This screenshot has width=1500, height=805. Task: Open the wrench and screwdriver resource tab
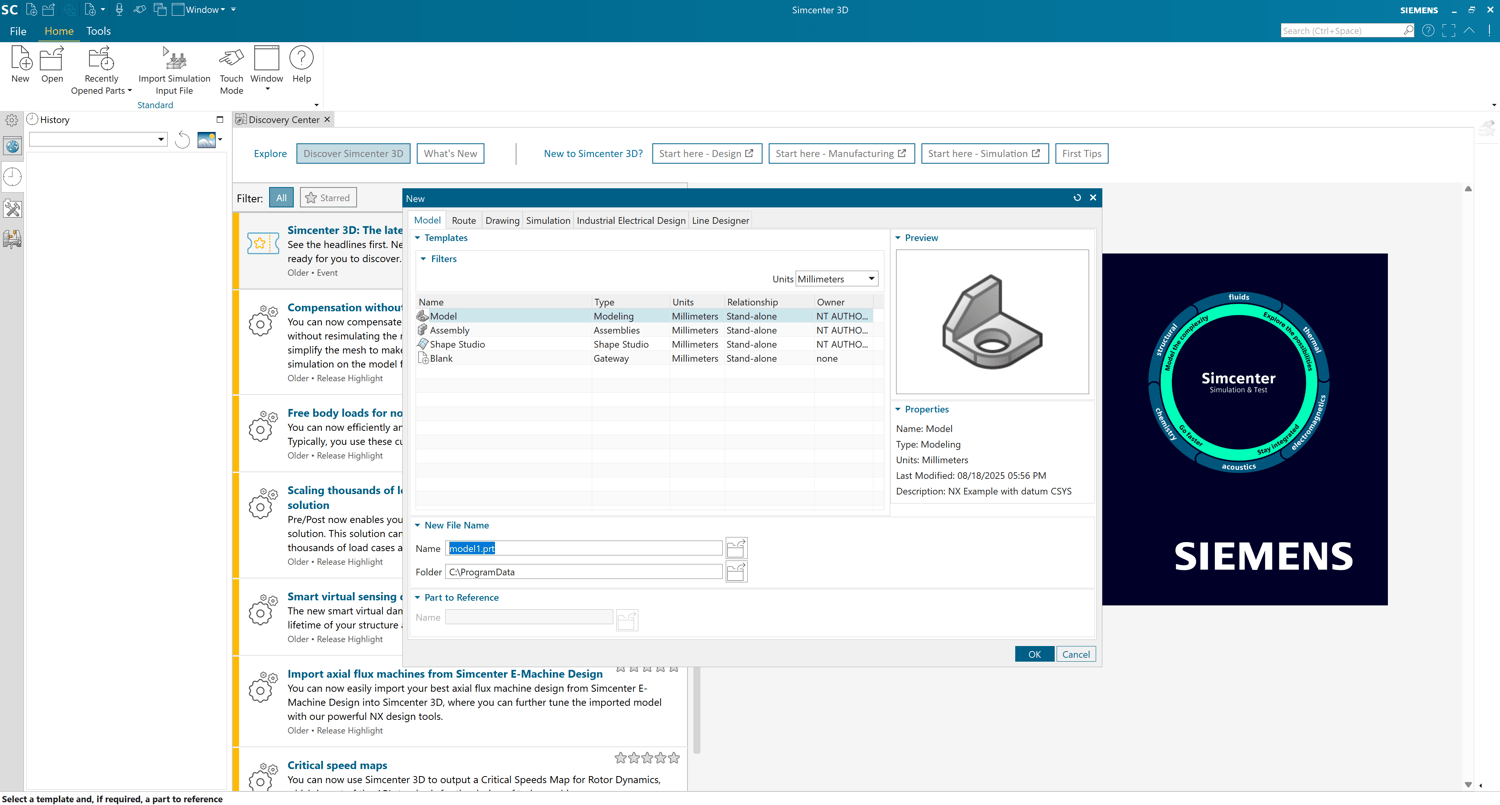[x=12, y=209]
